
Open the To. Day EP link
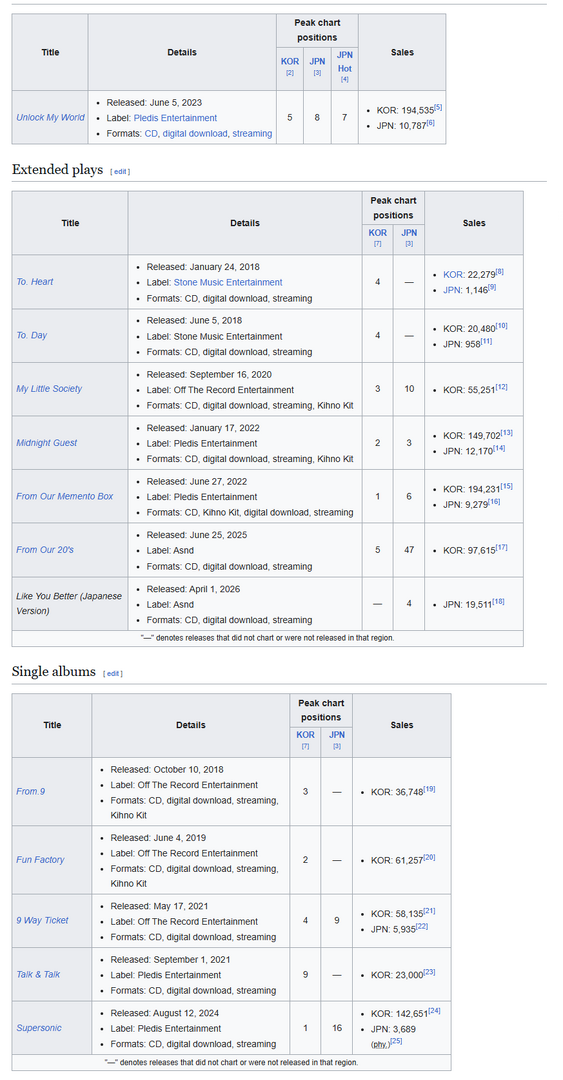(32, 335)
